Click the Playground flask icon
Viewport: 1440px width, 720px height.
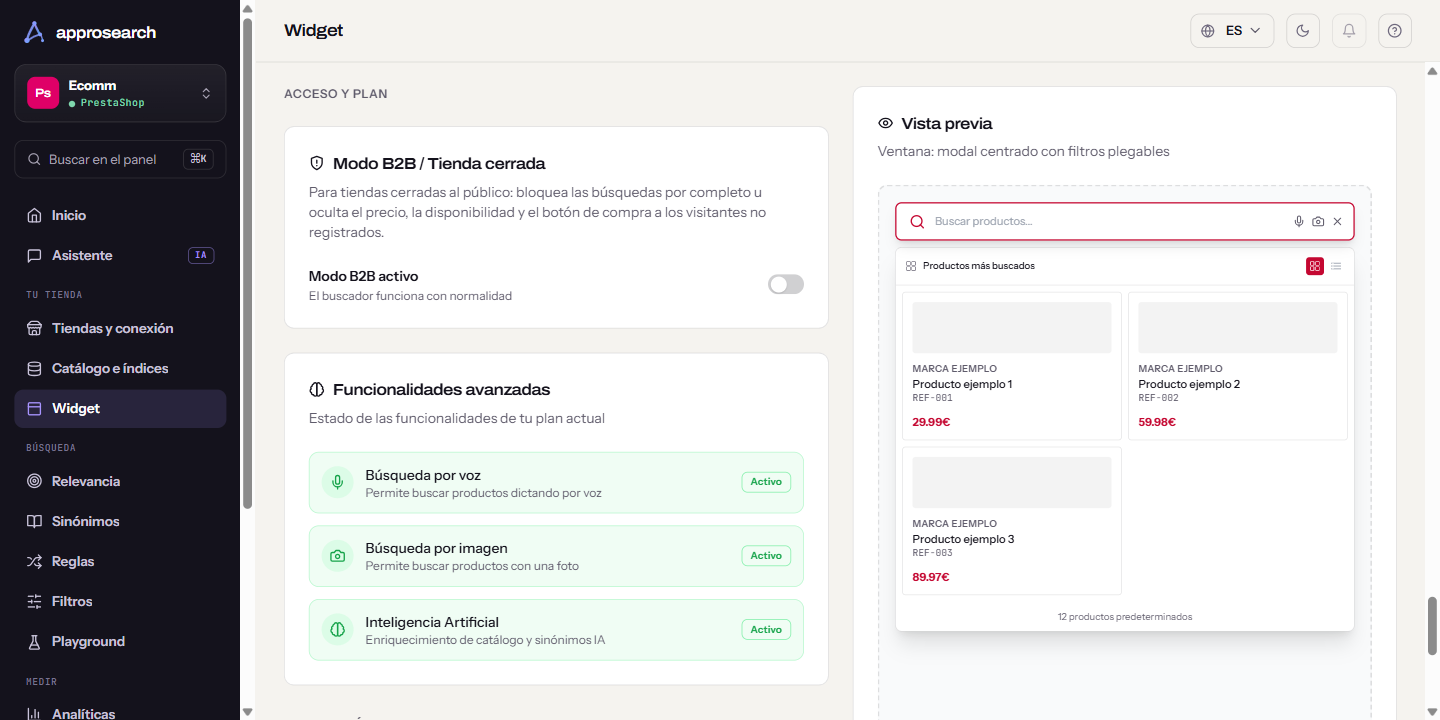34,641
